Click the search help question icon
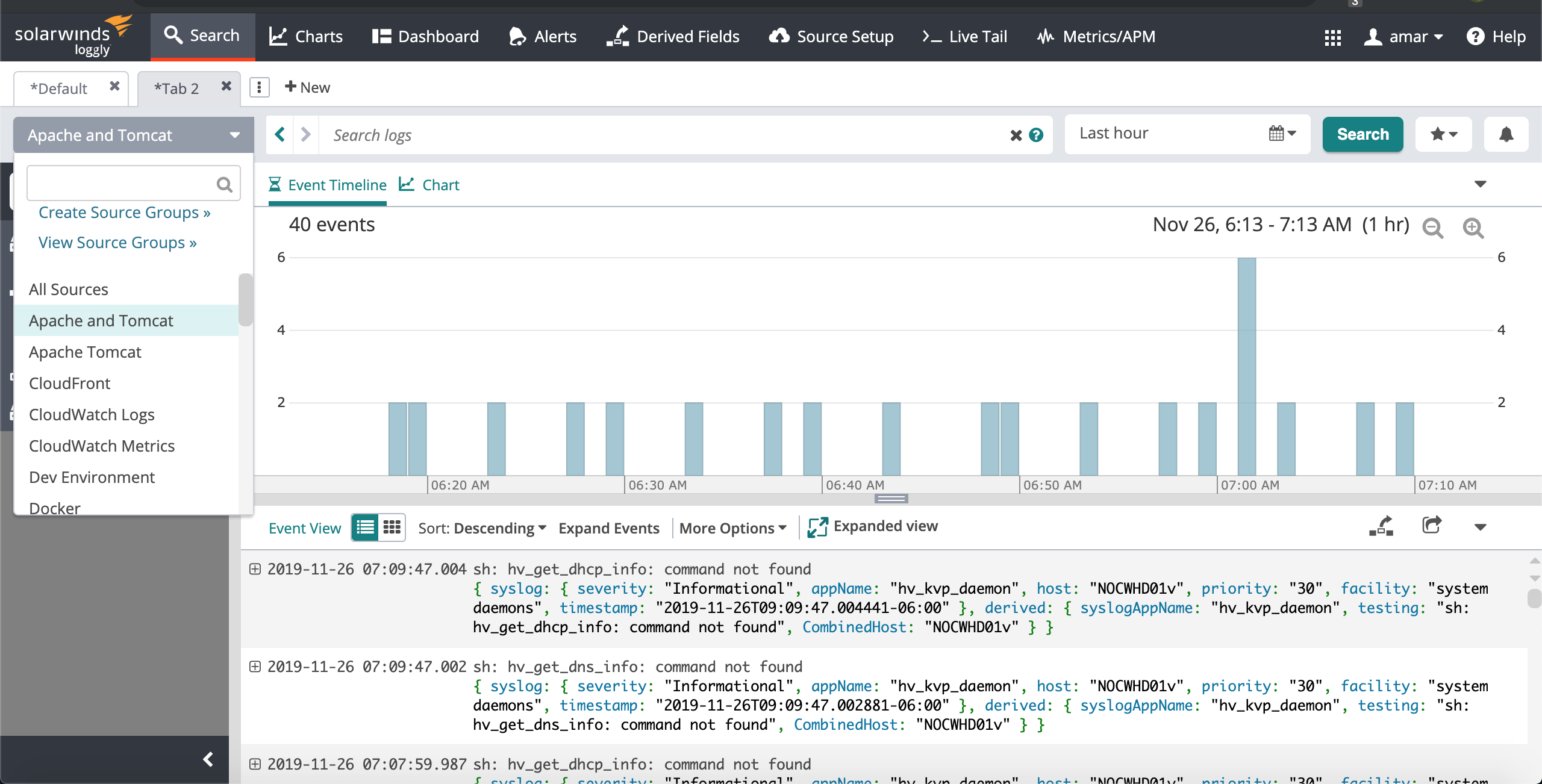The image size is (1542, 784). click(1036, 135)
